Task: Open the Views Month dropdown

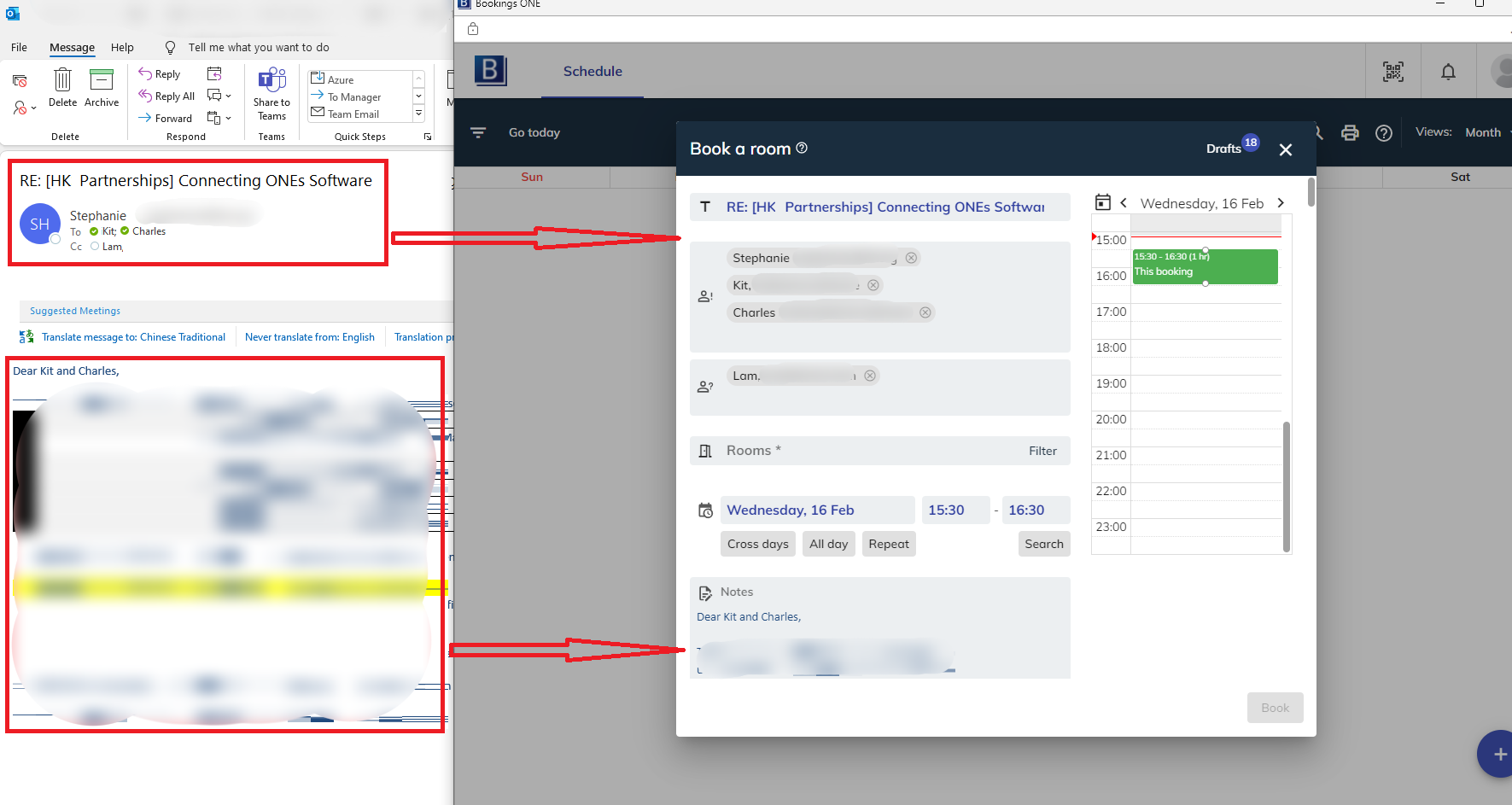Action: [1486, 132]
